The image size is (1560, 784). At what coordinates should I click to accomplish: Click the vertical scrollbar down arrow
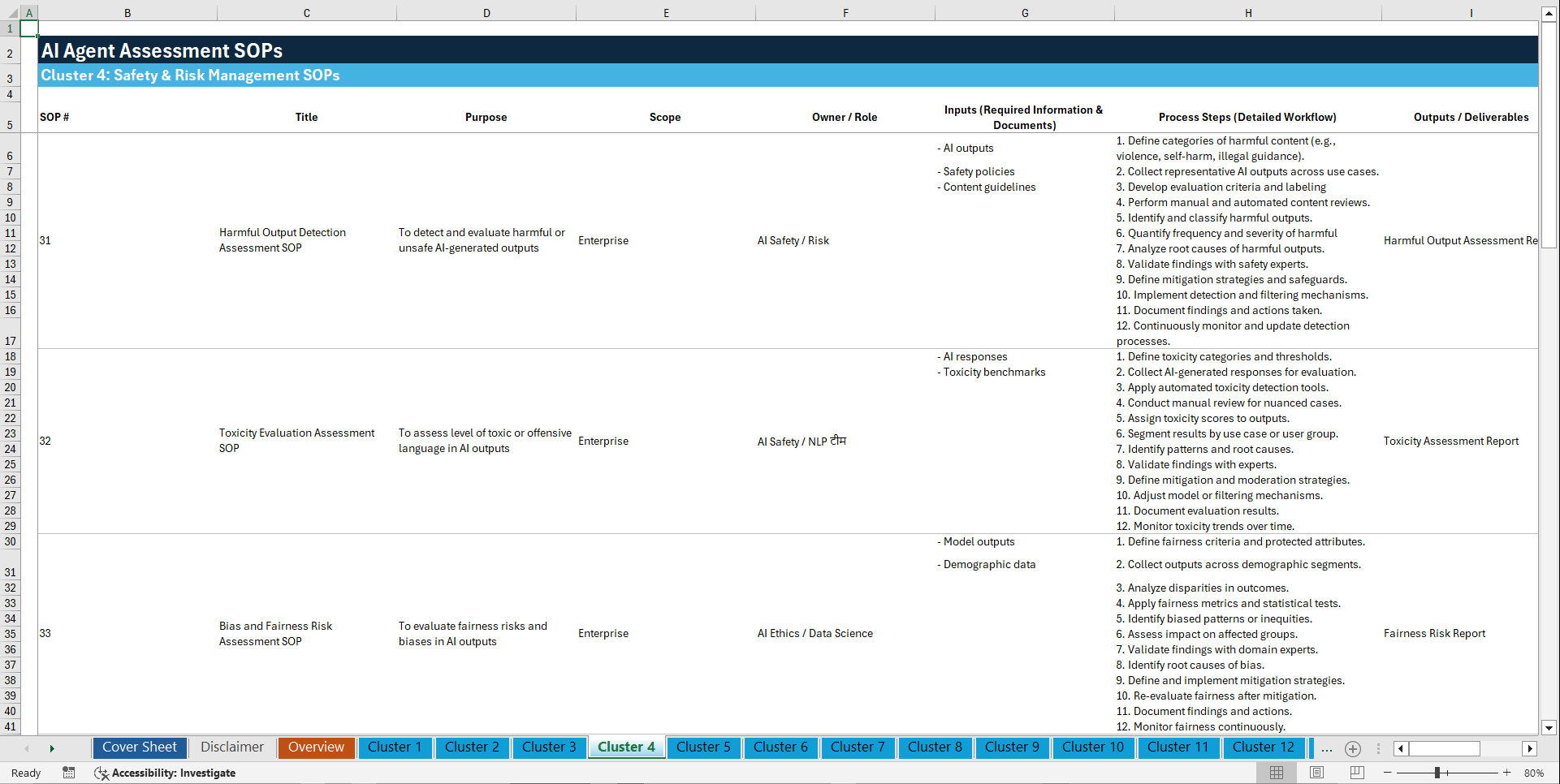coord(1549,729)
